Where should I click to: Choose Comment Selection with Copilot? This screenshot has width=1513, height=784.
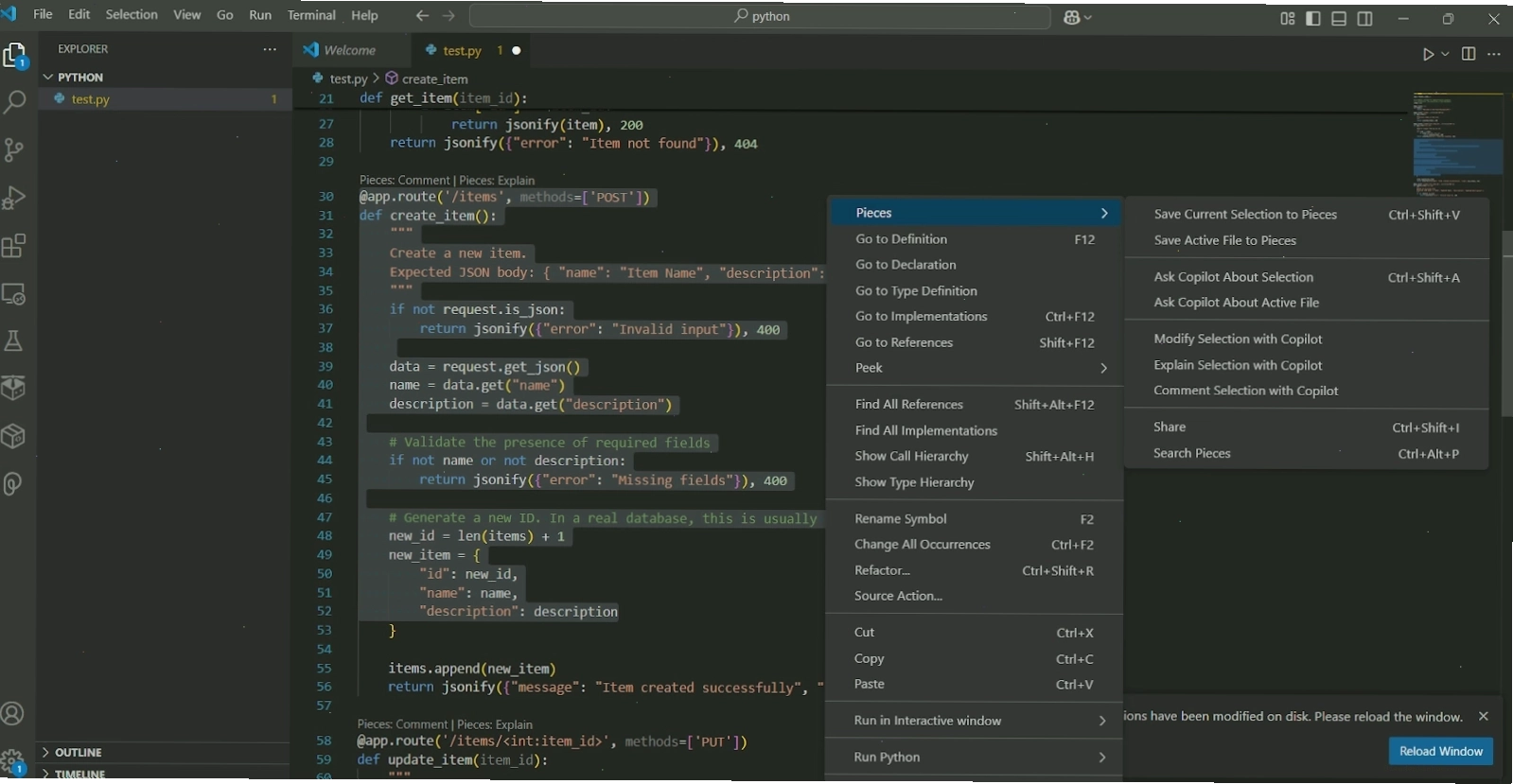pos(1306,391)
